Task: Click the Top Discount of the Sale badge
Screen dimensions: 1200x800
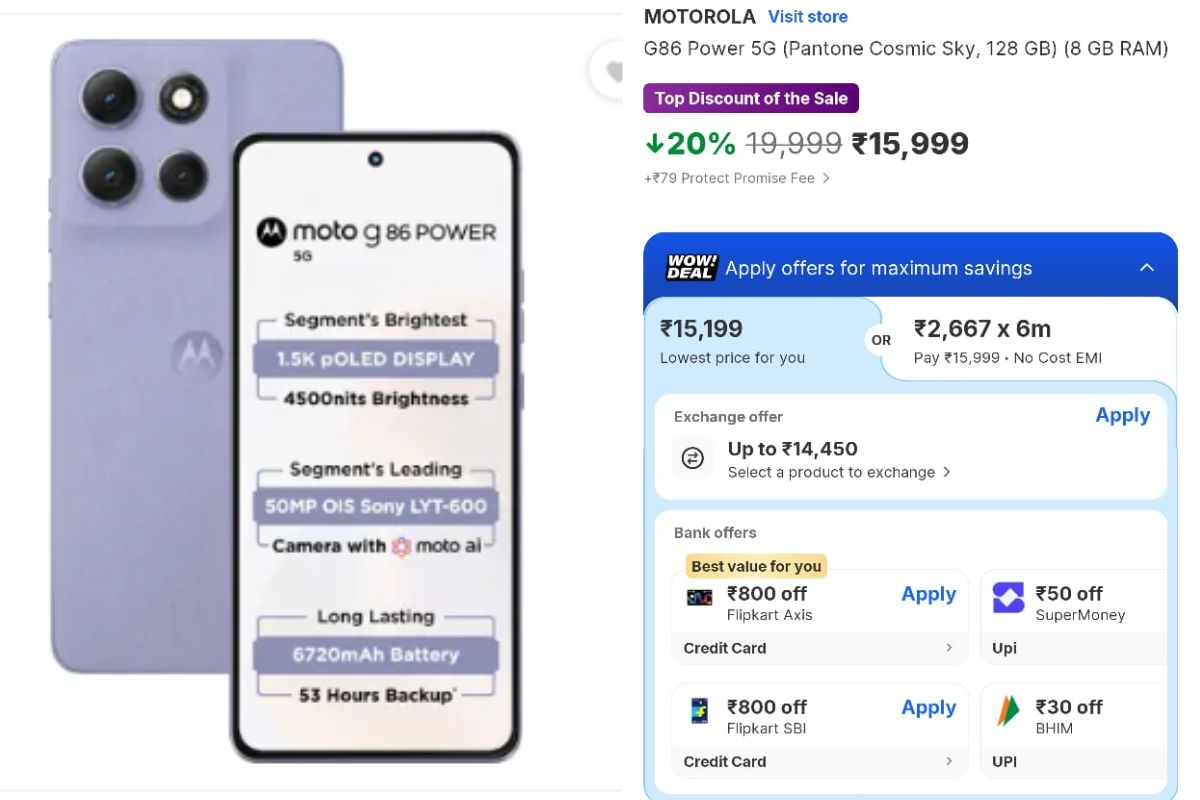Action: click(751, 98)
